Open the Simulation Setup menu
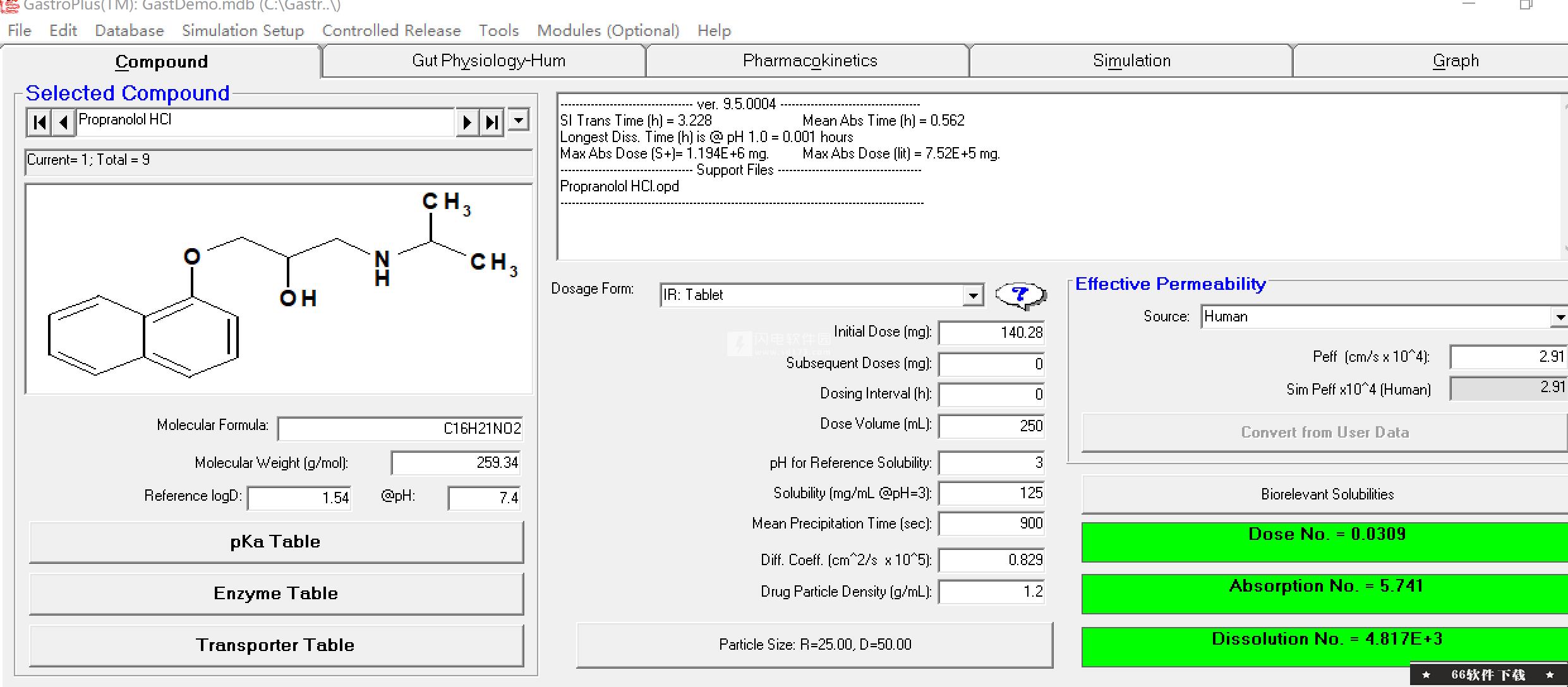Screen dimensions: 1568x687 [x=243, y=30]
